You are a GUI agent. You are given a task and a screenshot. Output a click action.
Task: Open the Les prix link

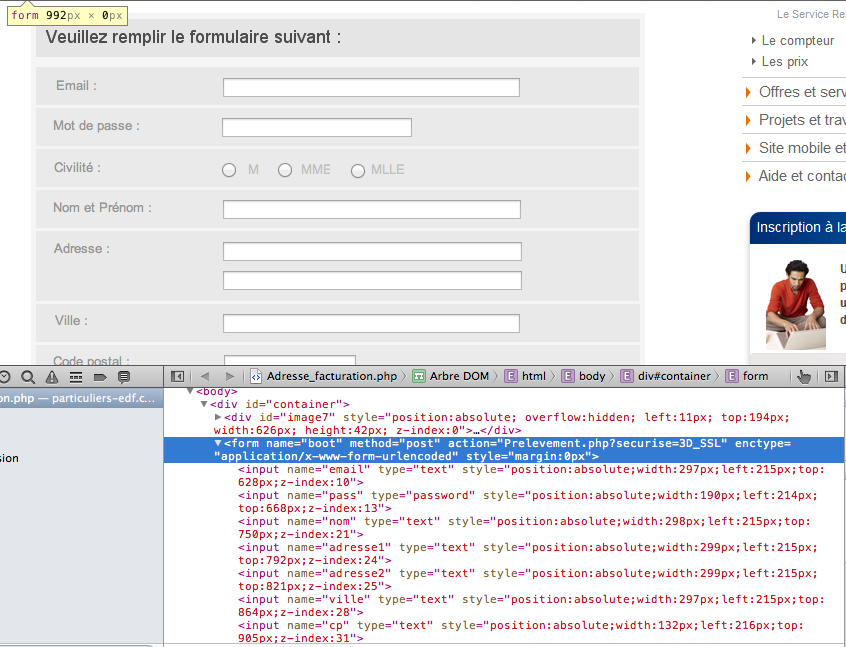(x=784, y=62)
